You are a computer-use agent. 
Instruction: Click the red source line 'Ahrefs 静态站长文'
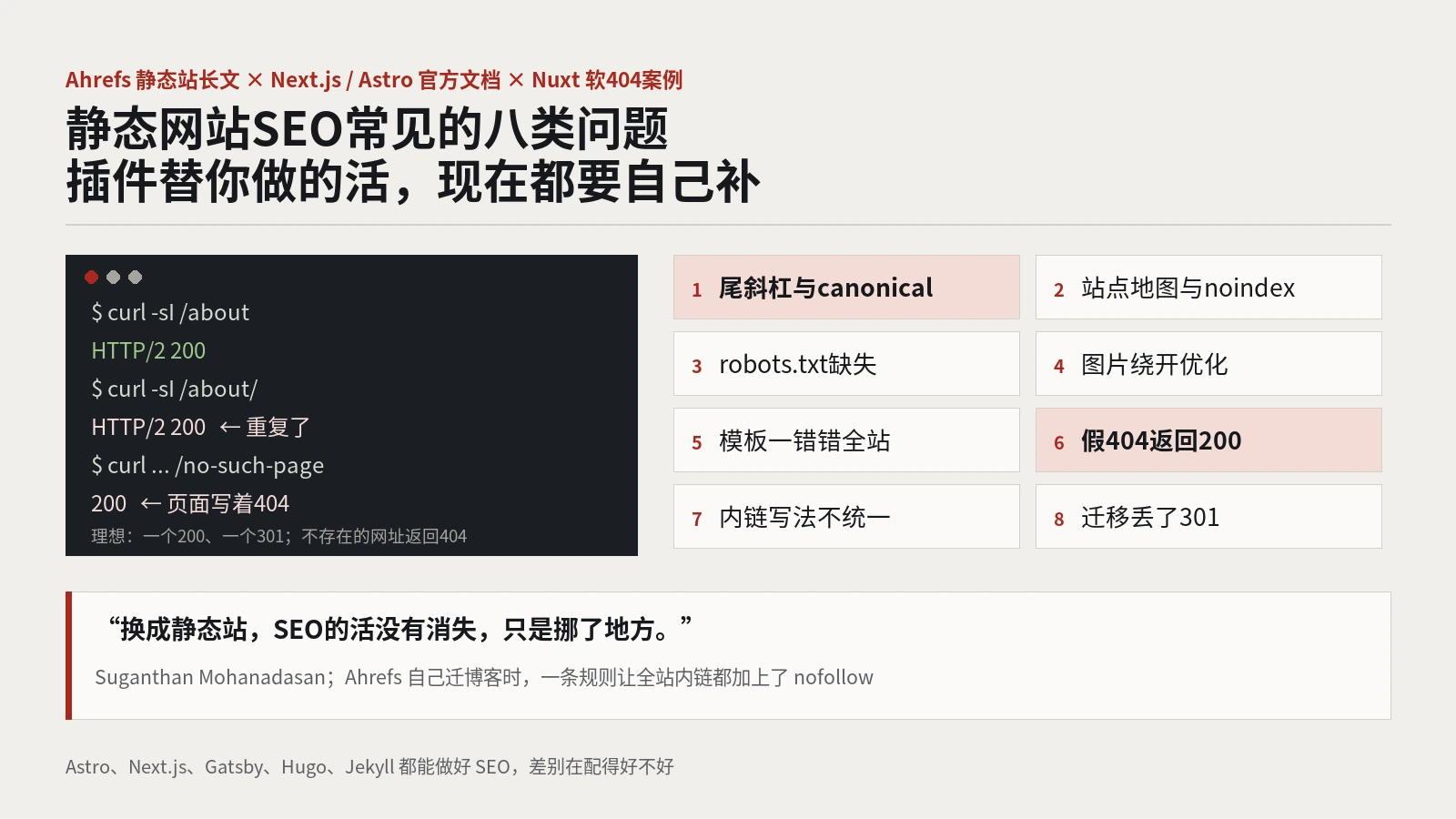tap(374, 80)
